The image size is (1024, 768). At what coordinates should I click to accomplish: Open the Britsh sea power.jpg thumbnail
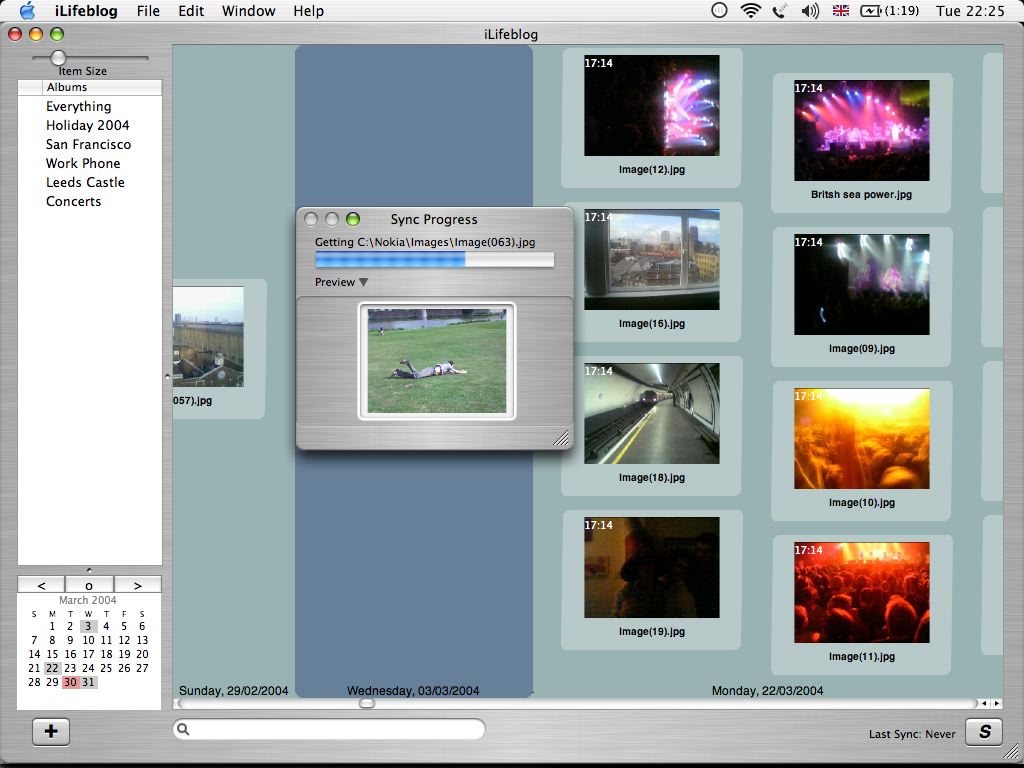click(861, 131)
